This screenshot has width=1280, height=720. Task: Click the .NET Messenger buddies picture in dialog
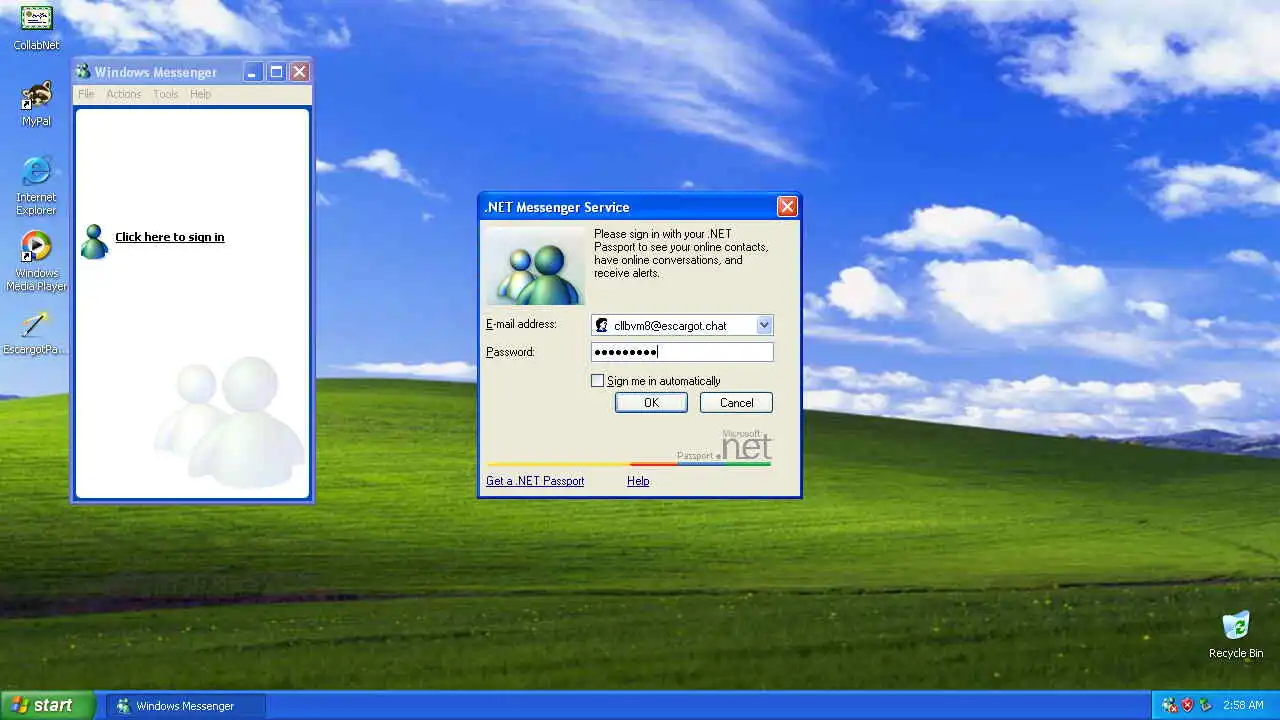[x=536, y=266]
